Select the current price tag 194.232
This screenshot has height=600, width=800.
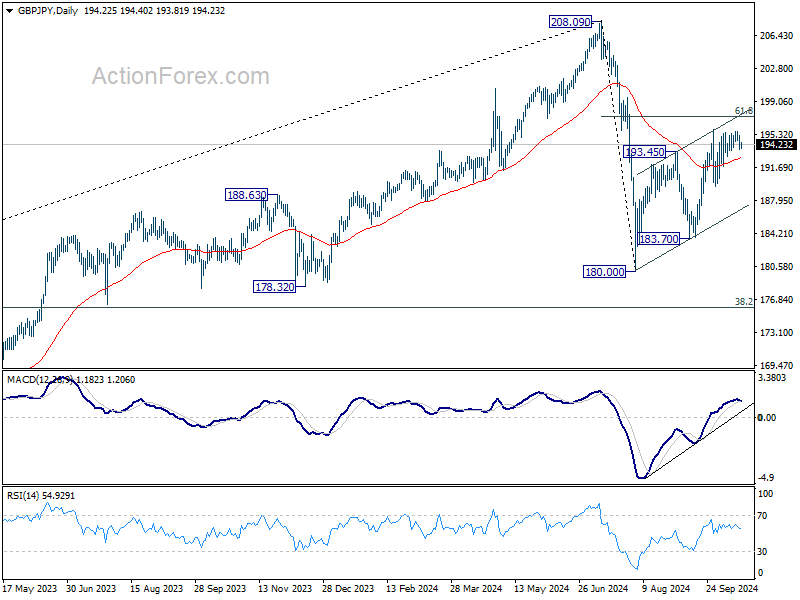pyautogui.click(x=776, y=145)
